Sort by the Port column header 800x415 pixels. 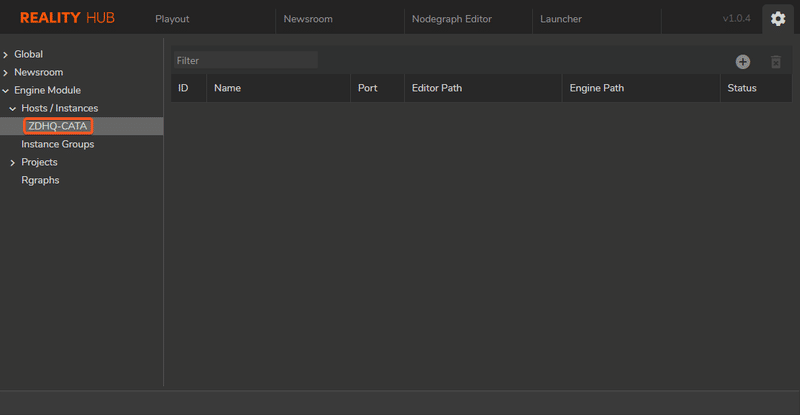click(x=377, y=88)
